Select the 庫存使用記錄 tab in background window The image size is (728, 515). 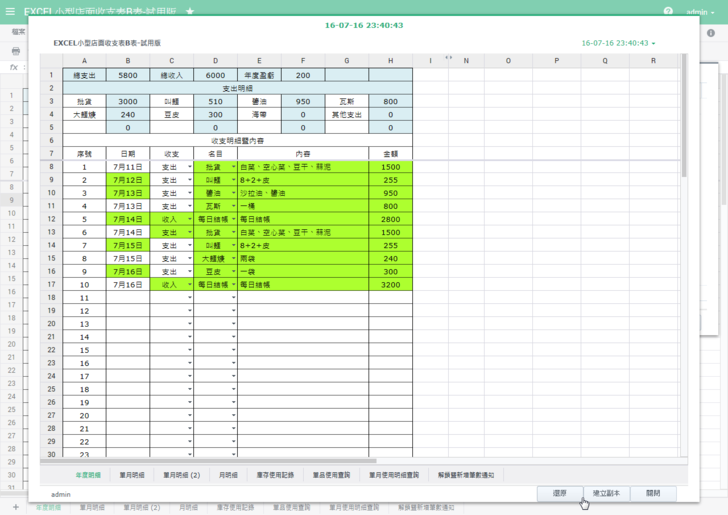235,508
